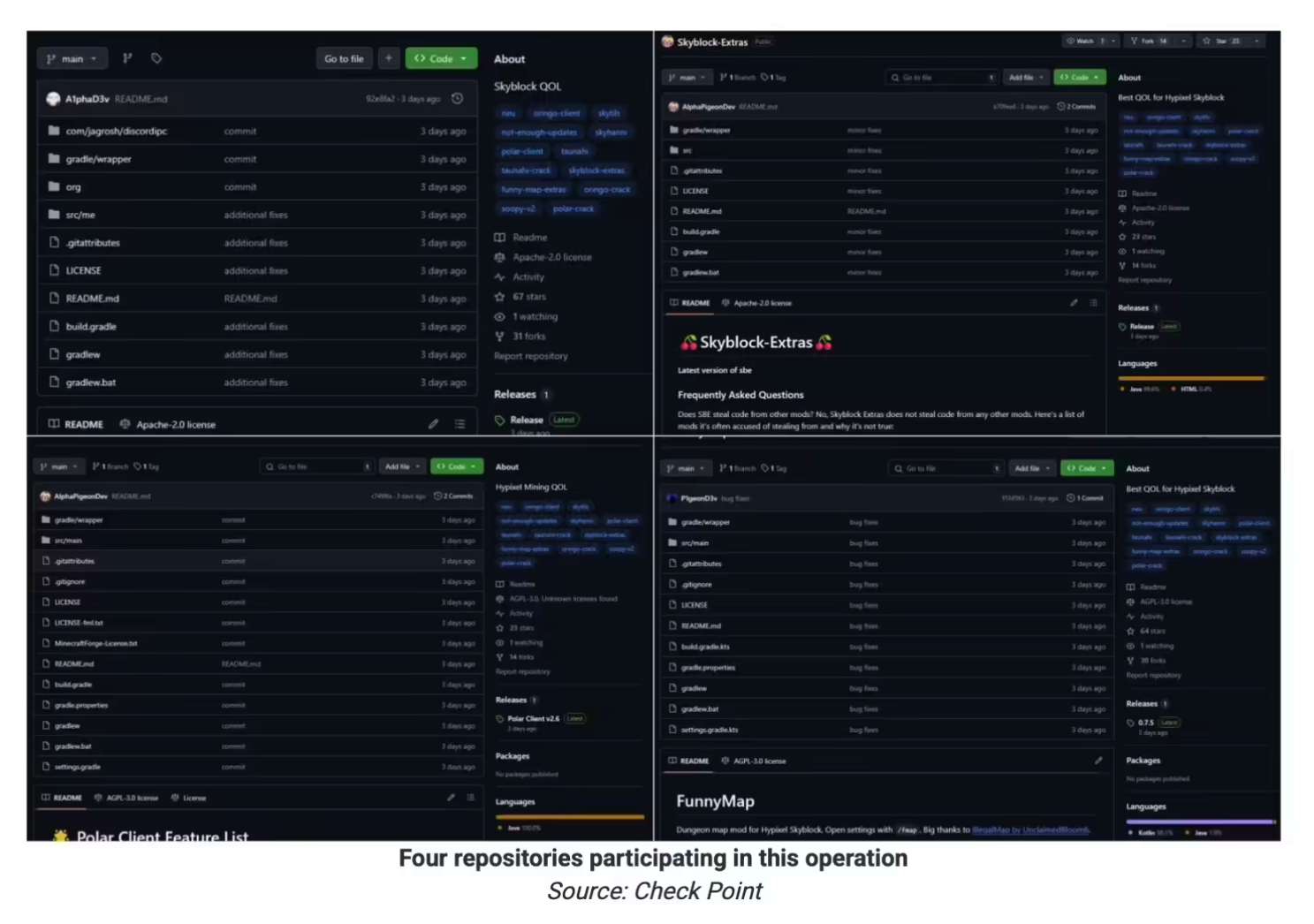Open the main branch dropdown in A1phaD3v repo
The image size is (1314, 924).
(72, 59)
